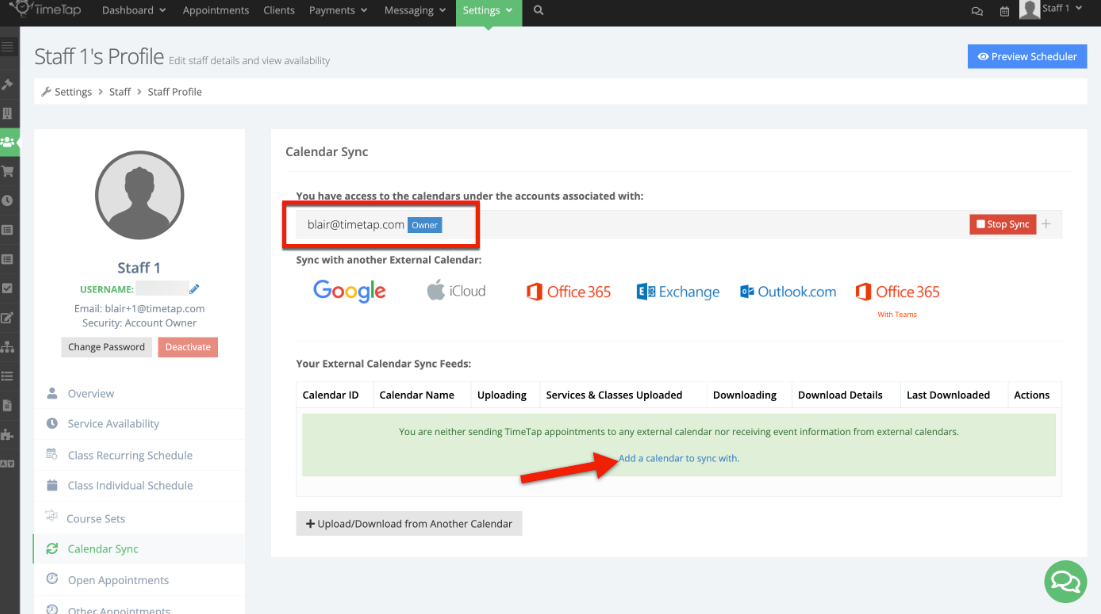The image size is (1101, 614).
Task: Expand the Payments menu
Action: 337,11
